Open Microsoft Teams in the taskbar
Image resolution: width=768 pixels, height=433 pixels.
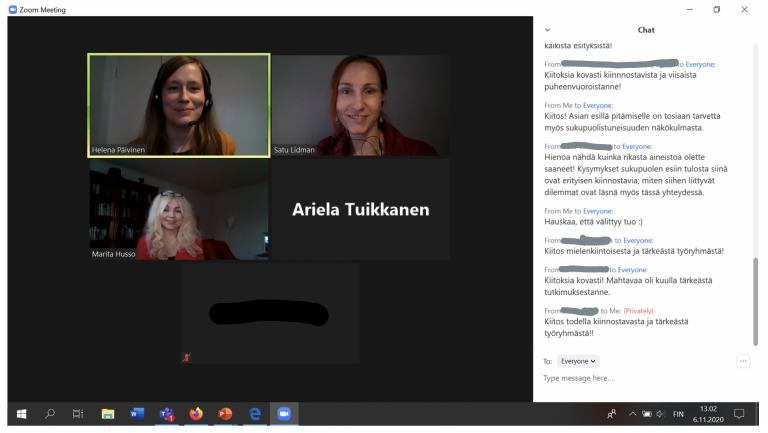(167, 414)
